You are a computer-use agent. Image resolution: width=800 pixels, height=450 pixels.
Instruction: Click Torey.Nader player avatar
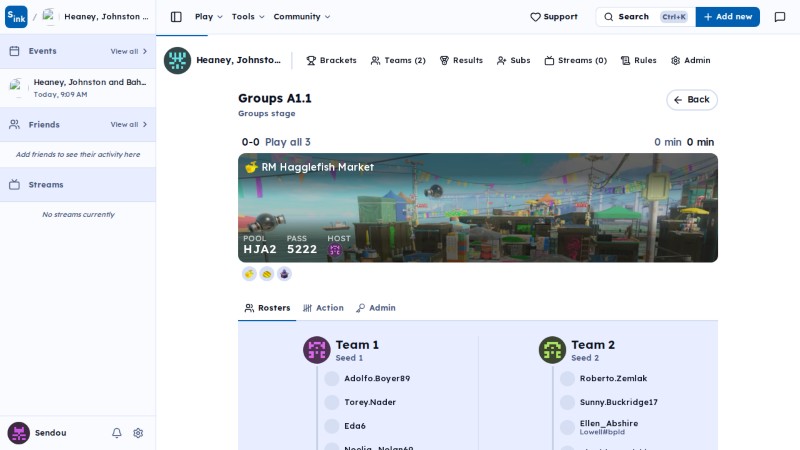tap(332, 402)
